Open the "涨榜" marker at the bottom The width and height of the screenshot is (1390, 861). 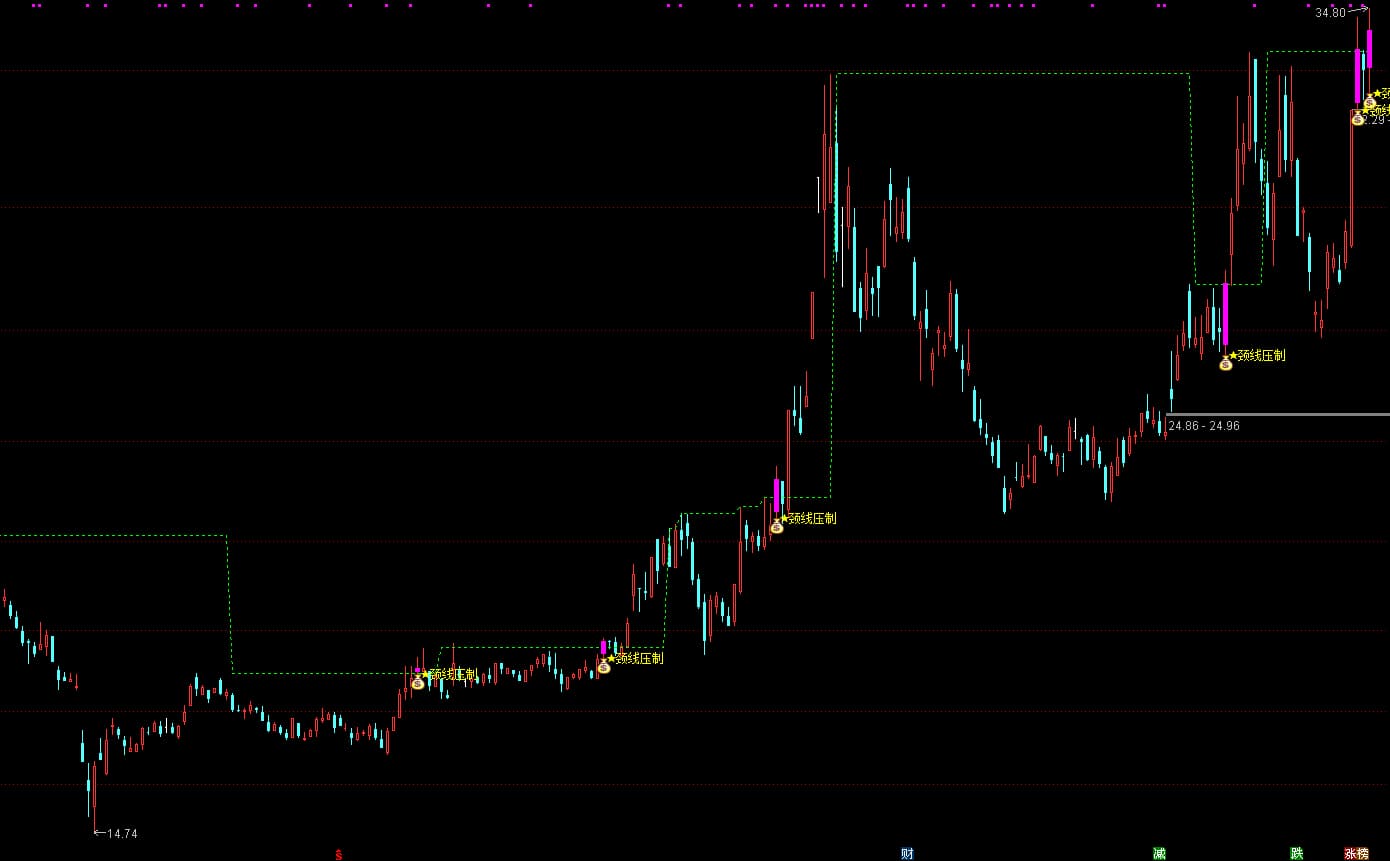click(1356, 854)
